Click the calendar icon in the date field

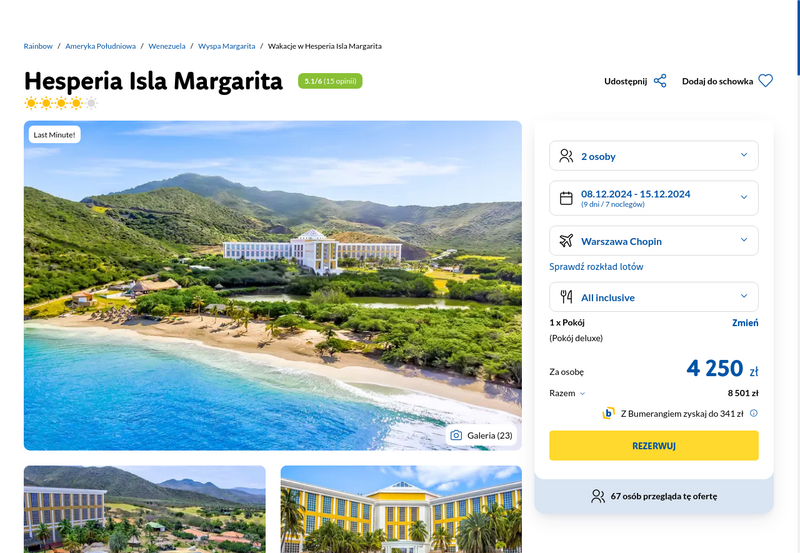pyautogui.click(x=566, y=198)
